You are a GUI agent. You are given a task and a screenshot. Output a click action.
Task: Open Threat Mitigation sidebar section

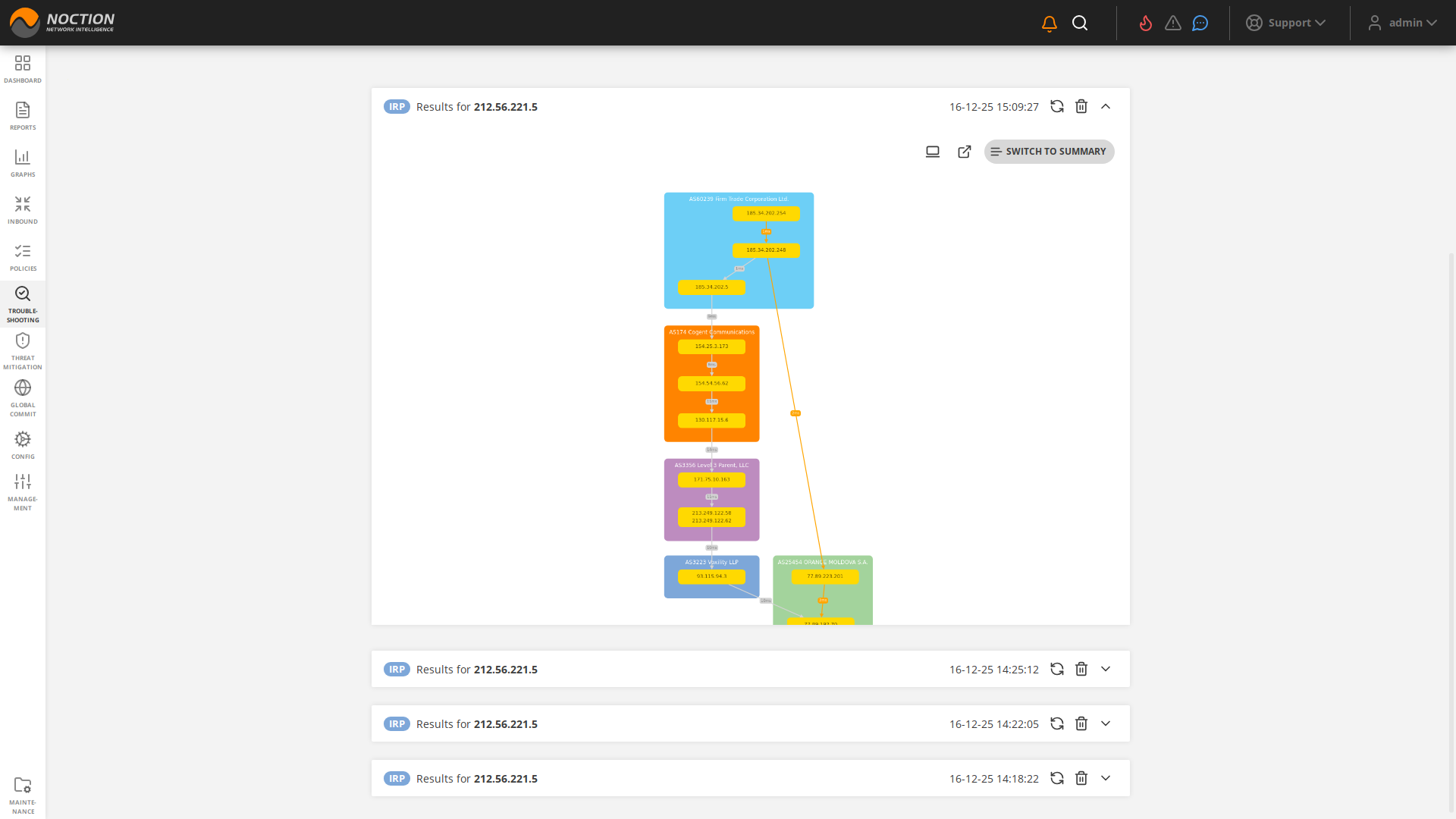[x=23, y=350]
